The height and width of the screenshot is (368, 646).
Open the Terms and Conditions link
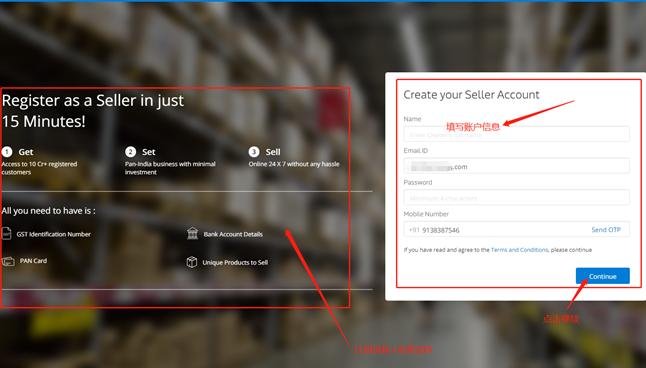coord(520,250)
